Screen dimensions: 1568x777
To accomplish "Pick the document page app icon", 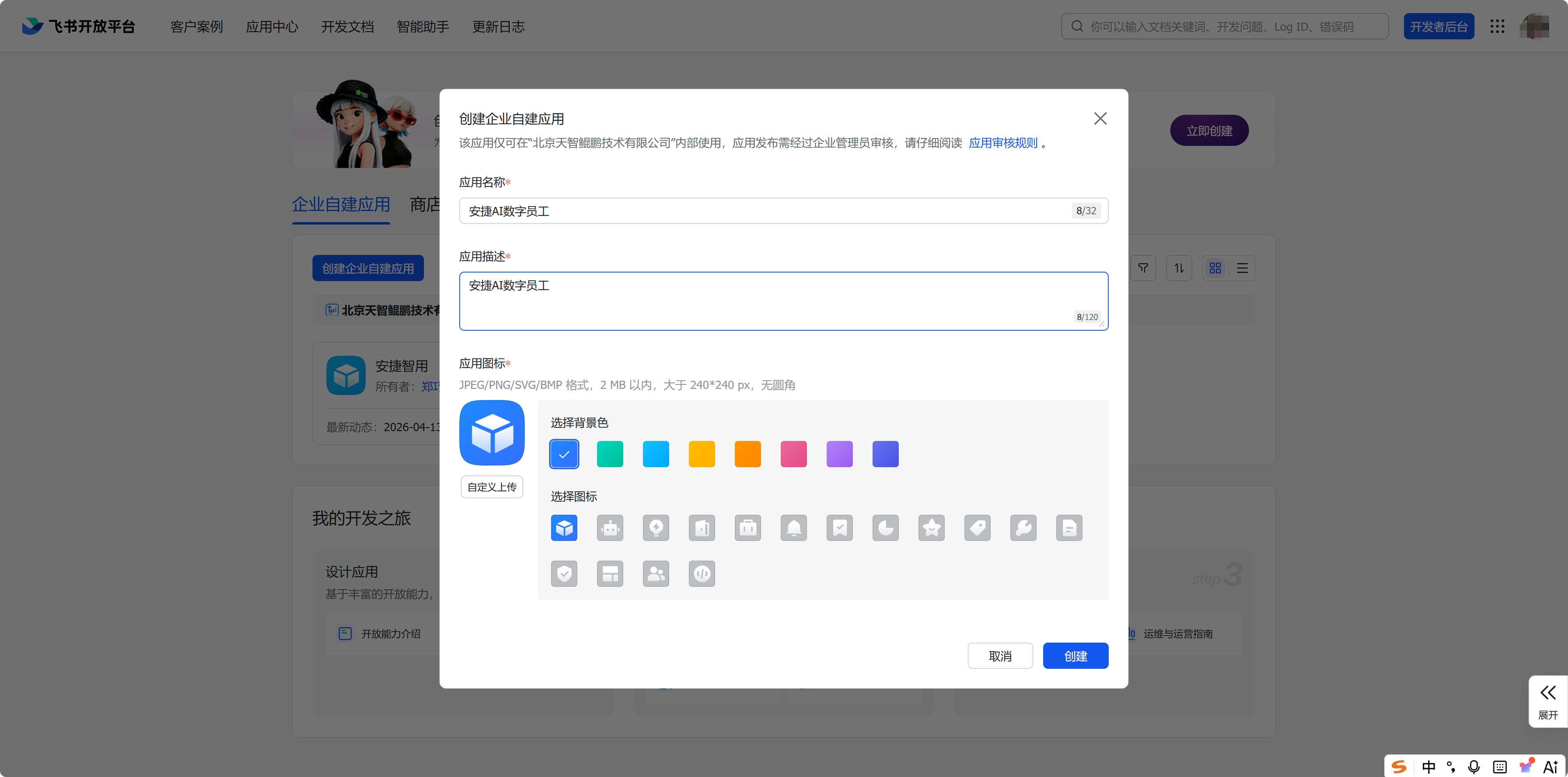I will point(1069,527).
